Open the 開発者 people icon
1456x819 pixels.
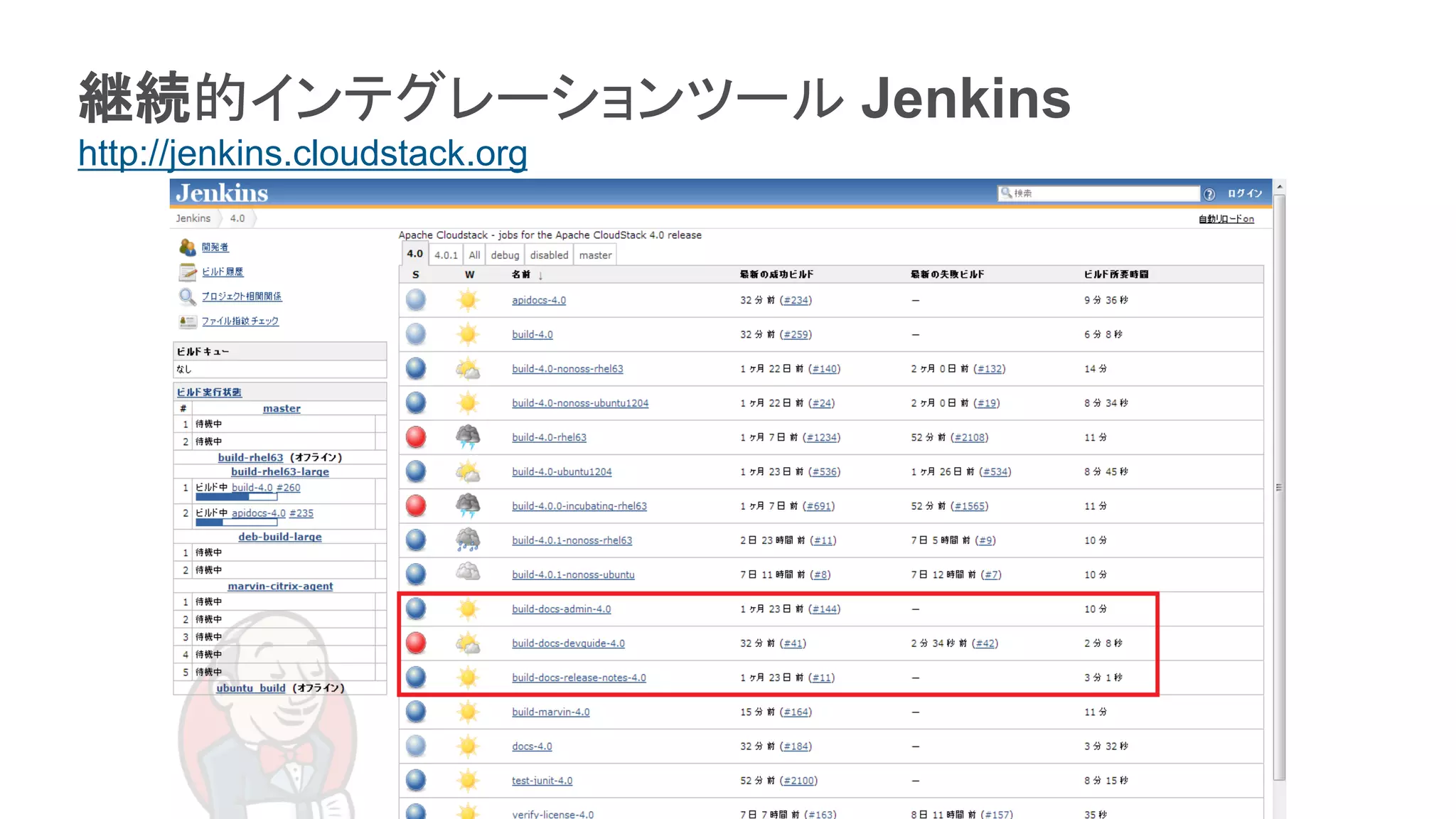(x=188, y=247)
